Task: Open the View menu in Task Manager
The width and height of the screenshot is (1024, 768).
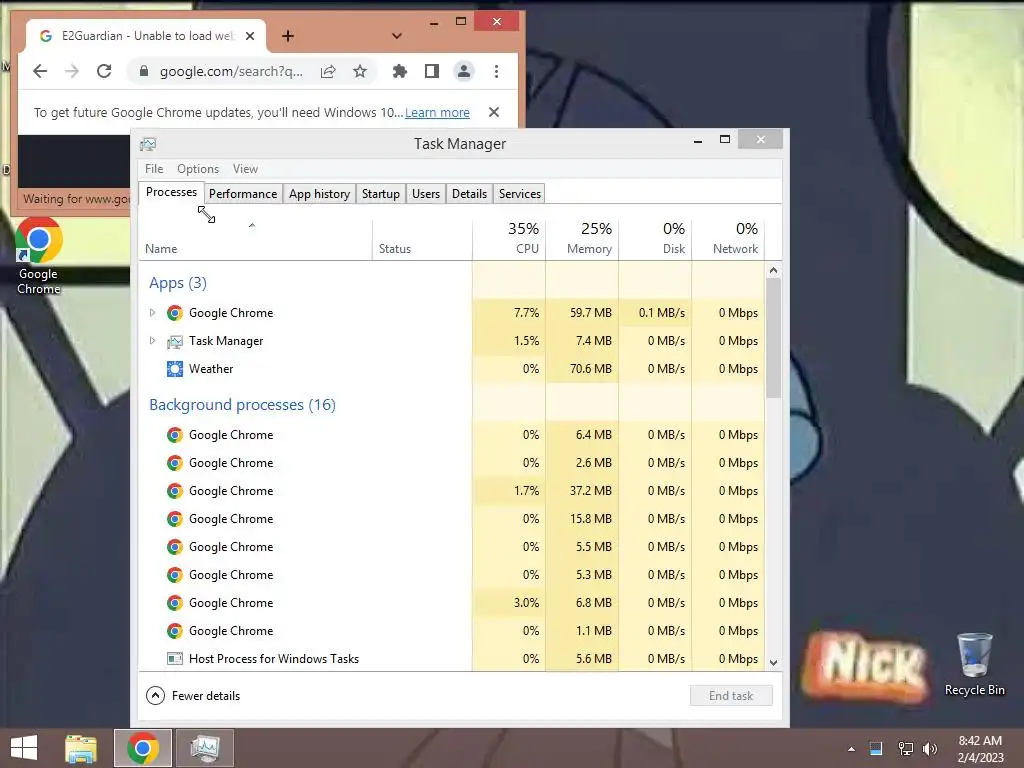Action: click(246, 168)
